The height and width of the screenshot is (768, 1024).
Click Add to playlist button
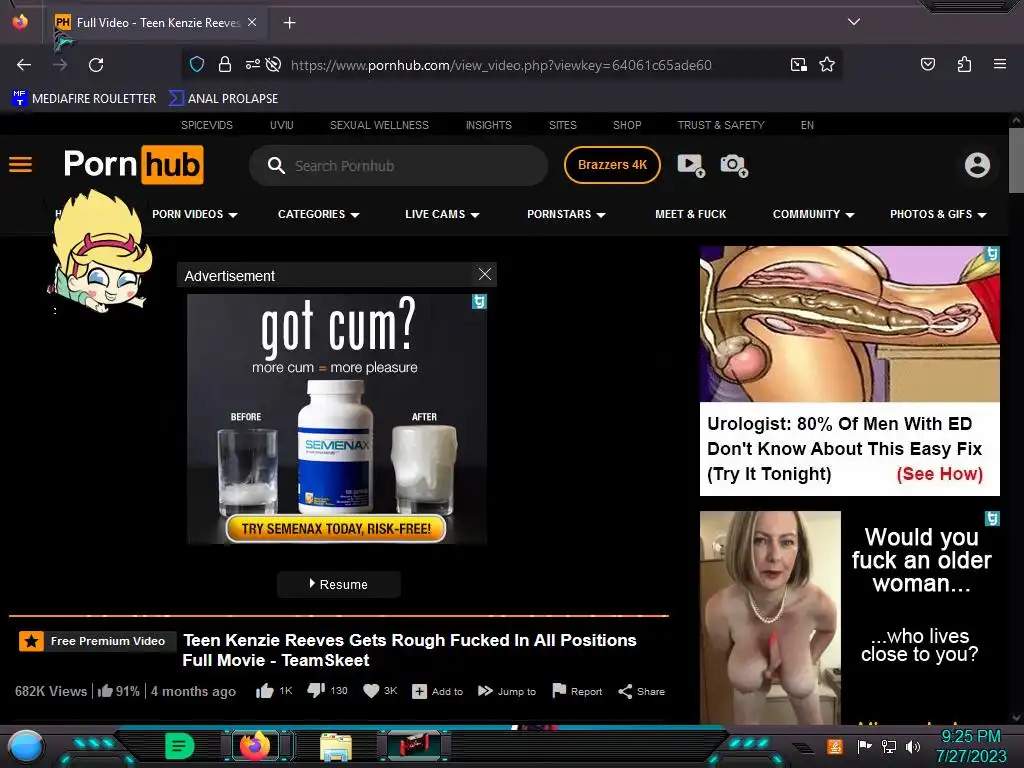coord(437,691)
